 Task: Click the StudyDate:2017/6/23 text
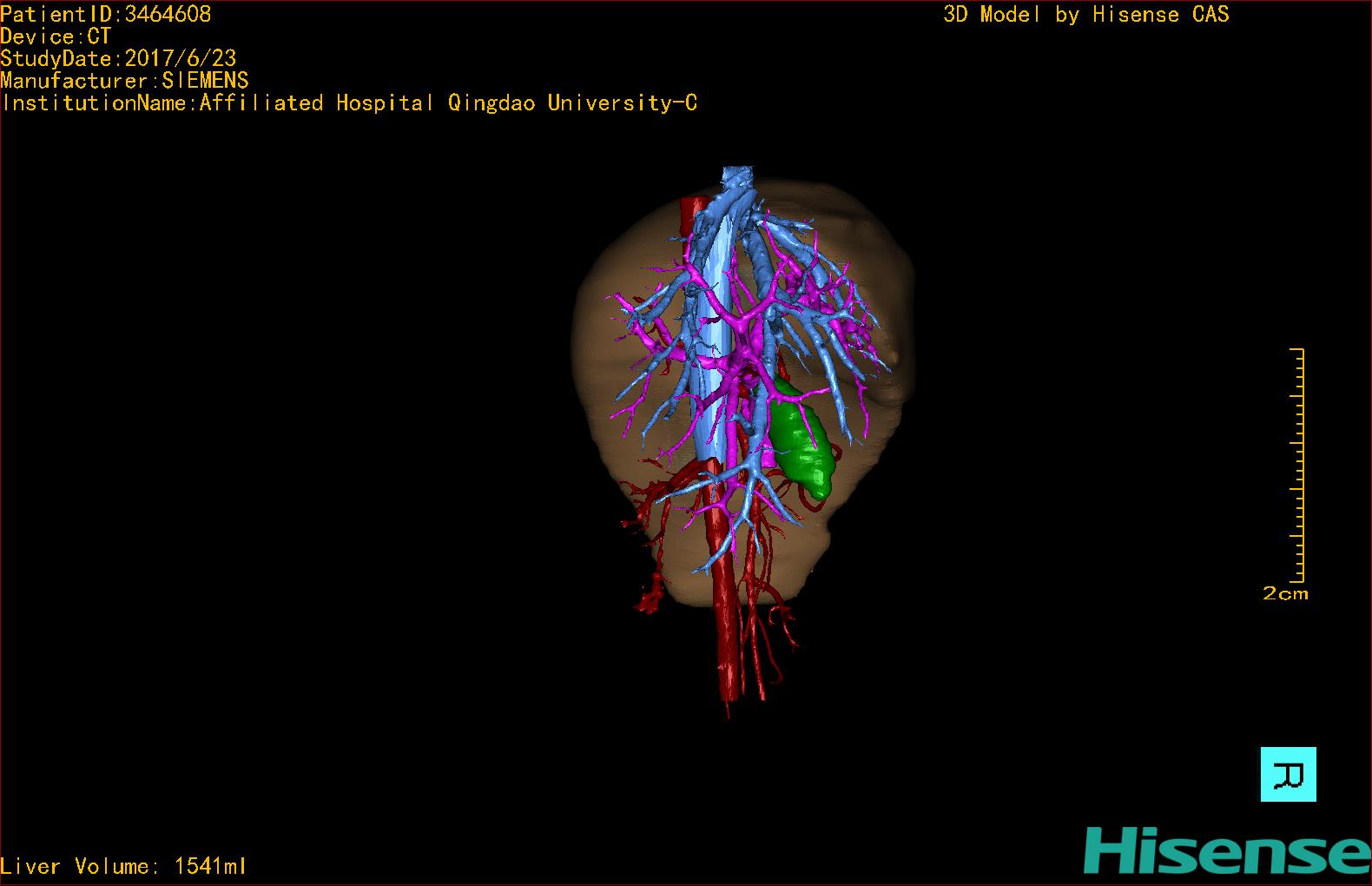point(118,58)
